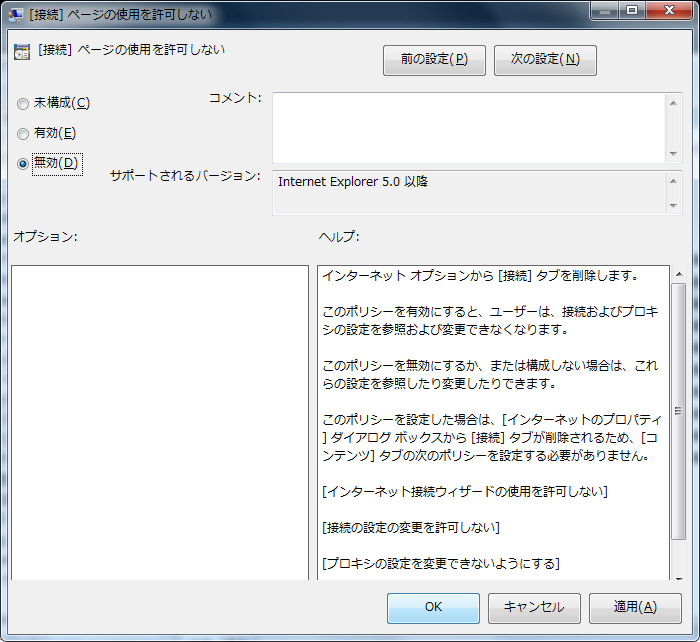Click inside the empty オプション panel

[x=160, y=420]
